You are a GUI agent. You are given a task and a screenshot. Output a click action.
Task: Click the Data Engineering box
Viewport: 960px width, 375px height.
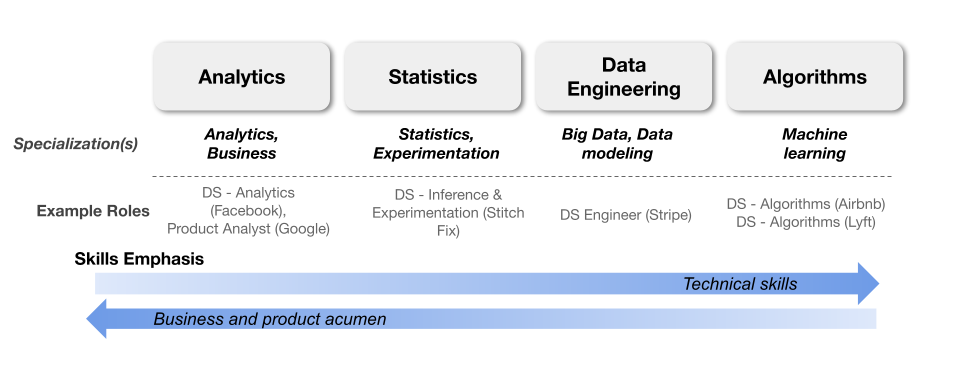pos(624,77)
